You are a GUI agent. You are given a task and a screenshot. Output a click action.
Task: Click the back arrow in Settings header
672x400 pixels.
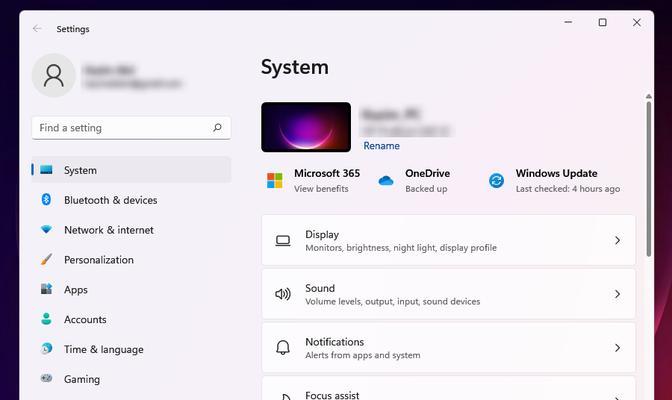pos(37,29)
